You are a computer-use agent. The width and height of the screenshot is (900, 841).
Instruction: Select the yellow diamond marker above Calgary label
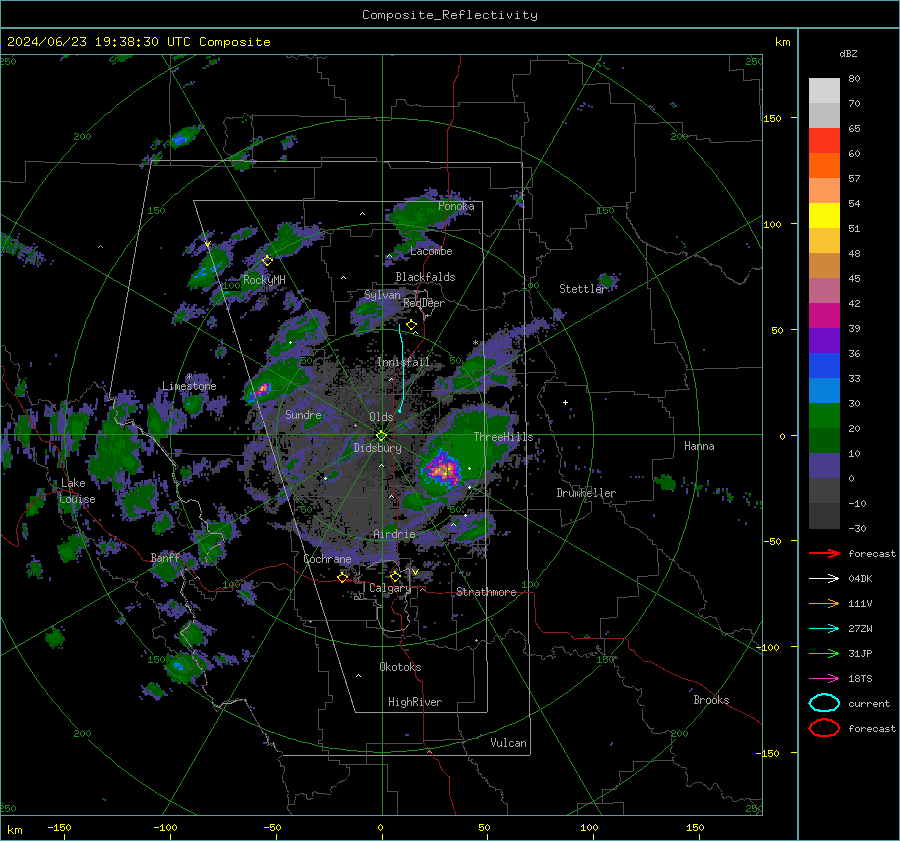pyautogui.click(x=395, y=576)
